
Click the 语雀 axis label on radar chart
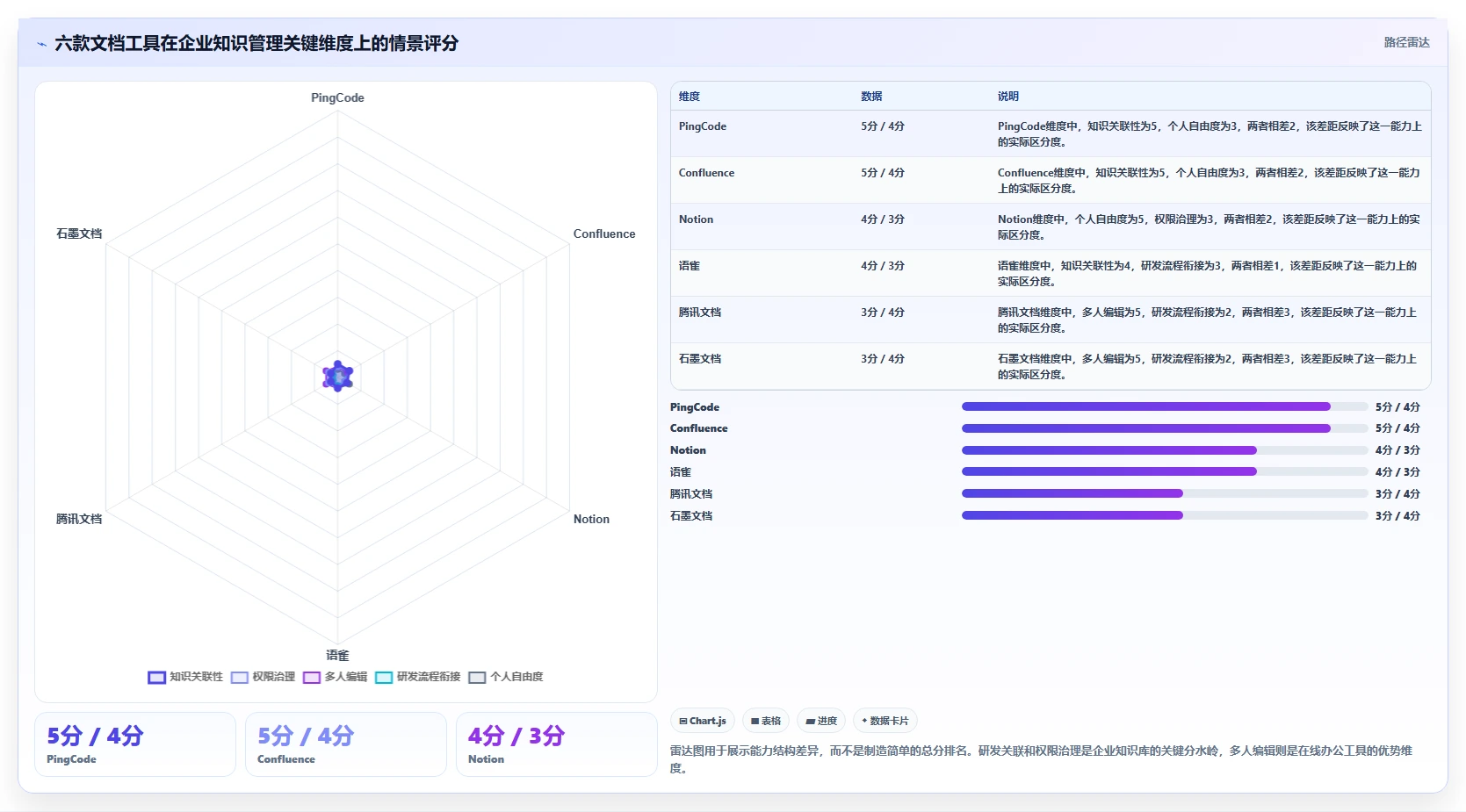click(x=337, y=655)
